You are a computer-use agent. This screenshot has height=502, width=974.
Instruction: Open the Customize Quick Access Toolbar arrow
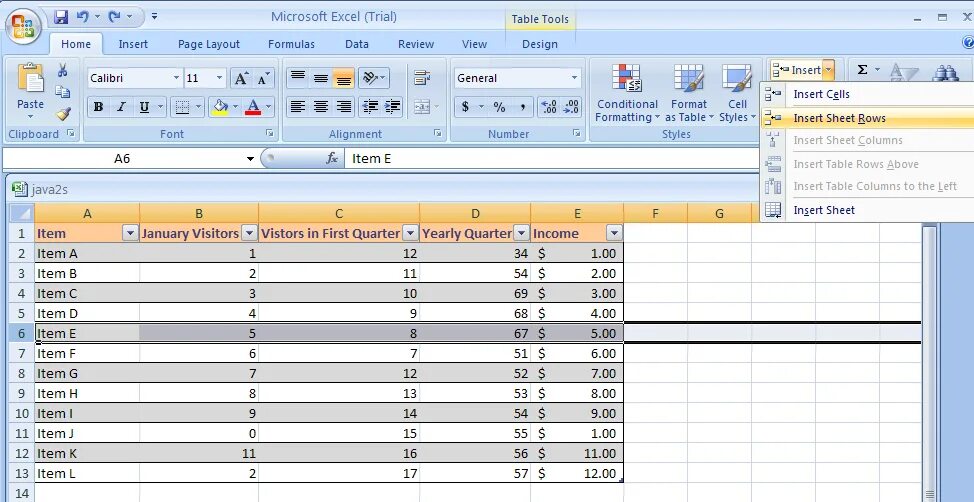[x=154, y=17]
